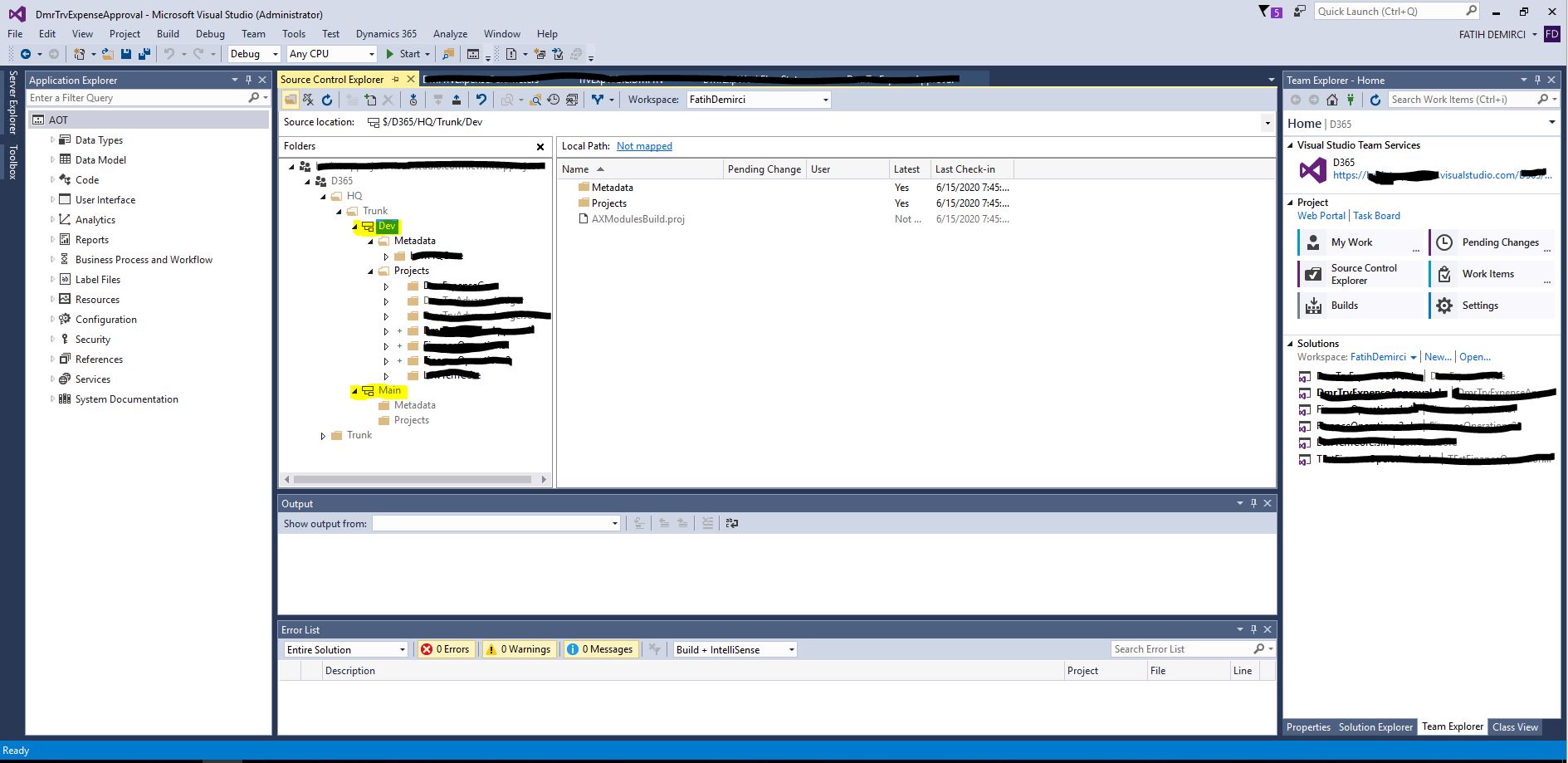Click the Check In upload arrow icon
The height and width of the screenshot is (763, 1568).
point(456,100)
